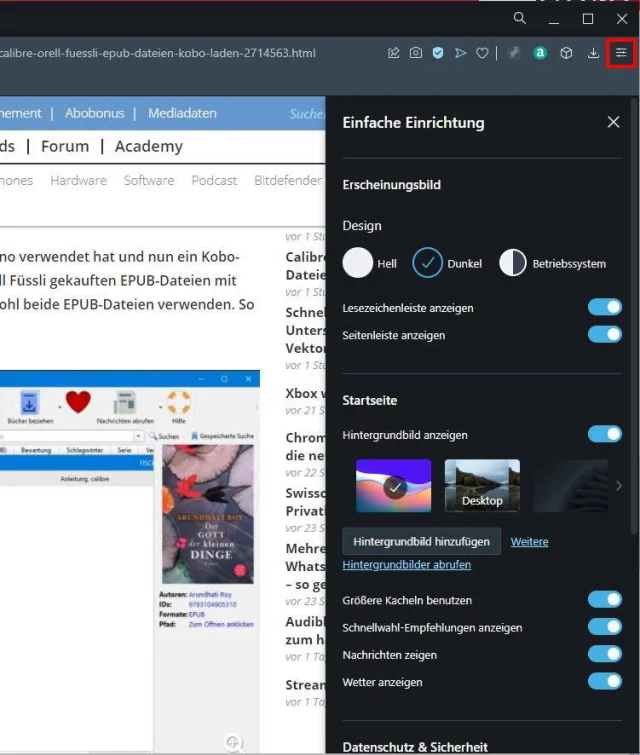Open the extensions cube icon
The width and height of the screenshot is (640, 755).
tap(566, 53)
